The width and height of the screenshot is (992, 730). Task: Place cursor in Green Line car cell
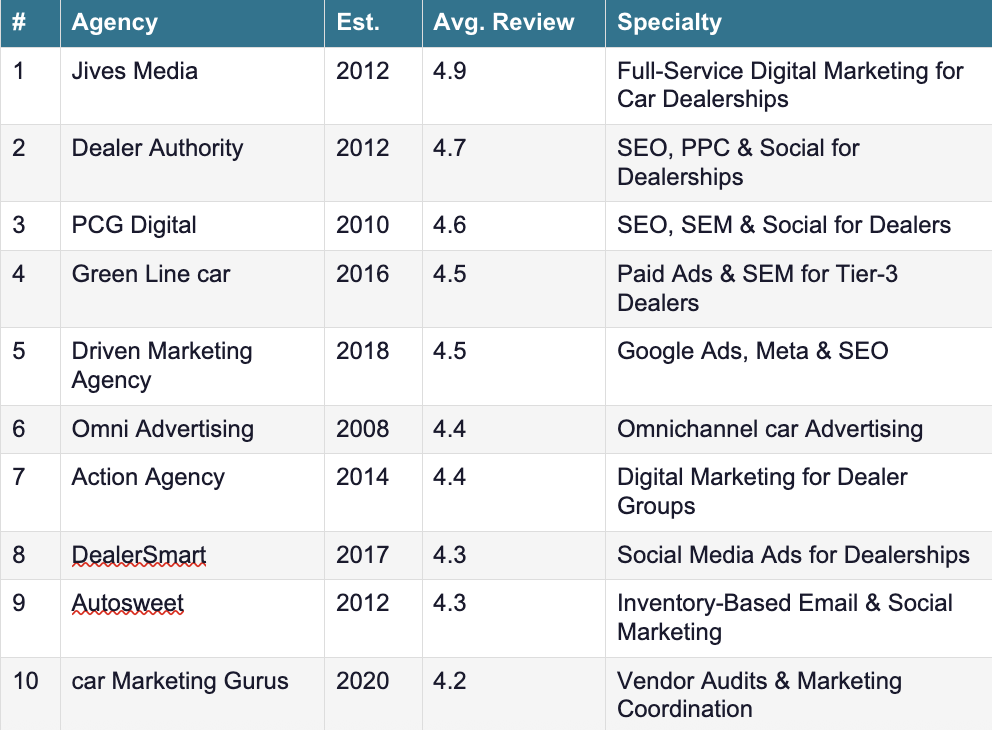(151, 274)
